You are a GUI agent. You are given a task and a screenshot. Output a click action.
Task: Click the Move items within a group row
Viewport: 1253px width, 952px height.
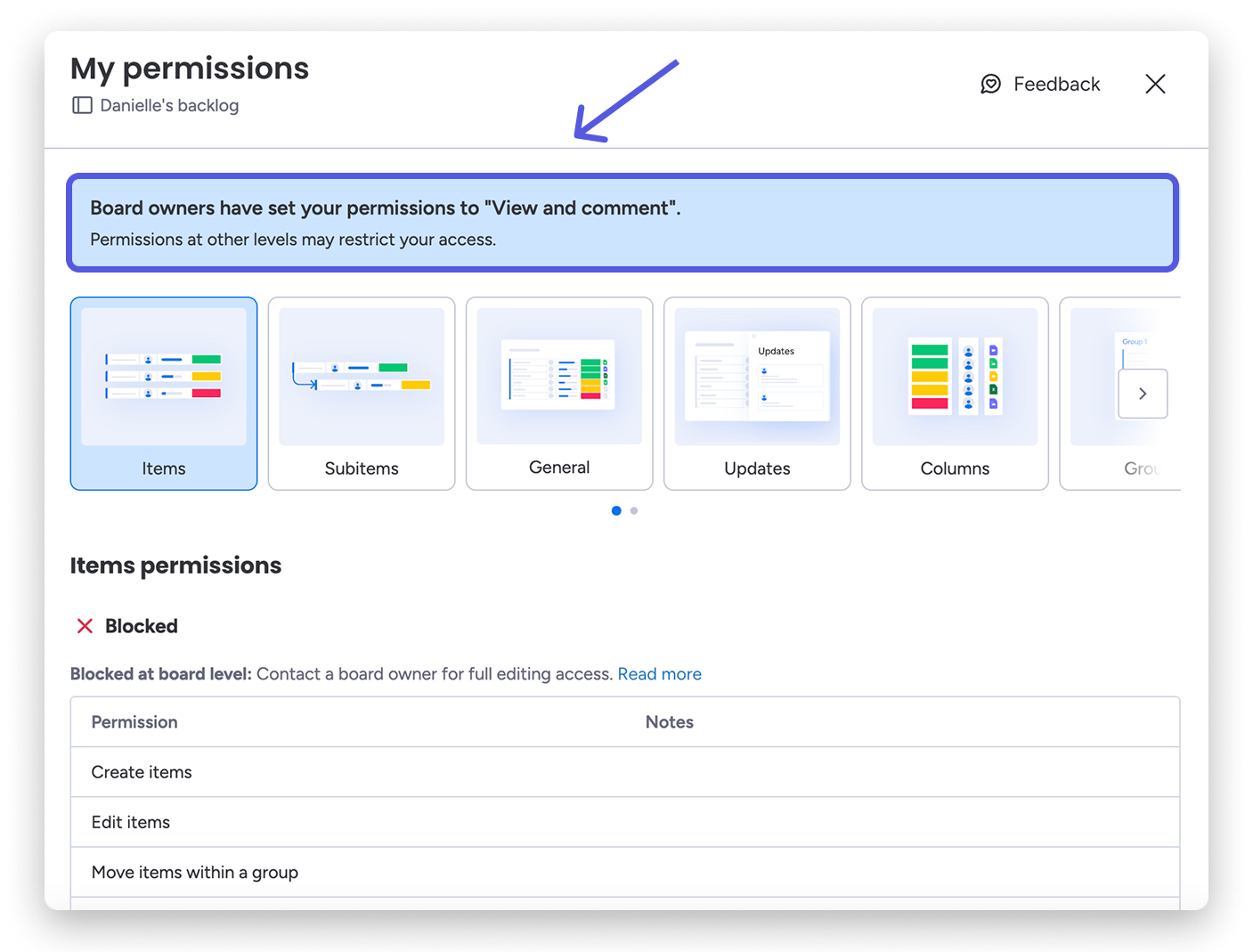[x=625, y=872]
